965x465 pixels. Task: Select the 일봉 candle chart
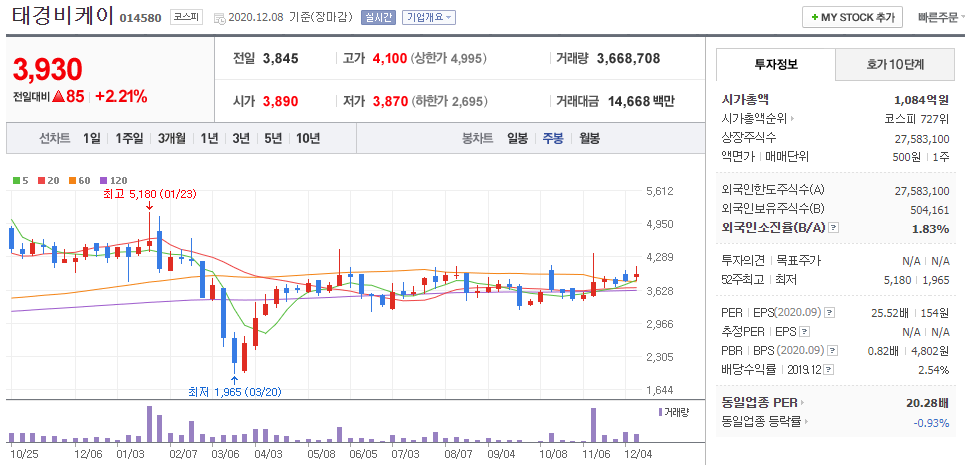pos(517,138)
